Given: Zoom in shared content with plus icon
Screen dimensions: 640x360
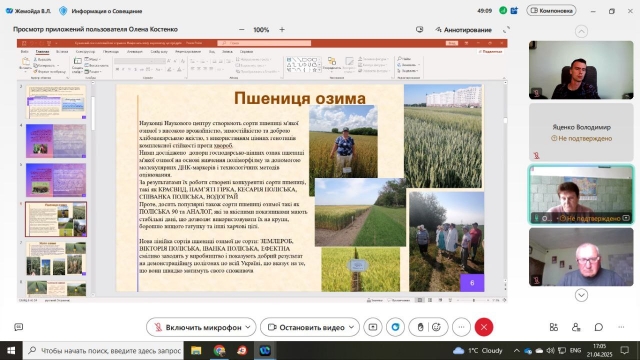Looking at the screenshot, I should [x=282, y=29].
